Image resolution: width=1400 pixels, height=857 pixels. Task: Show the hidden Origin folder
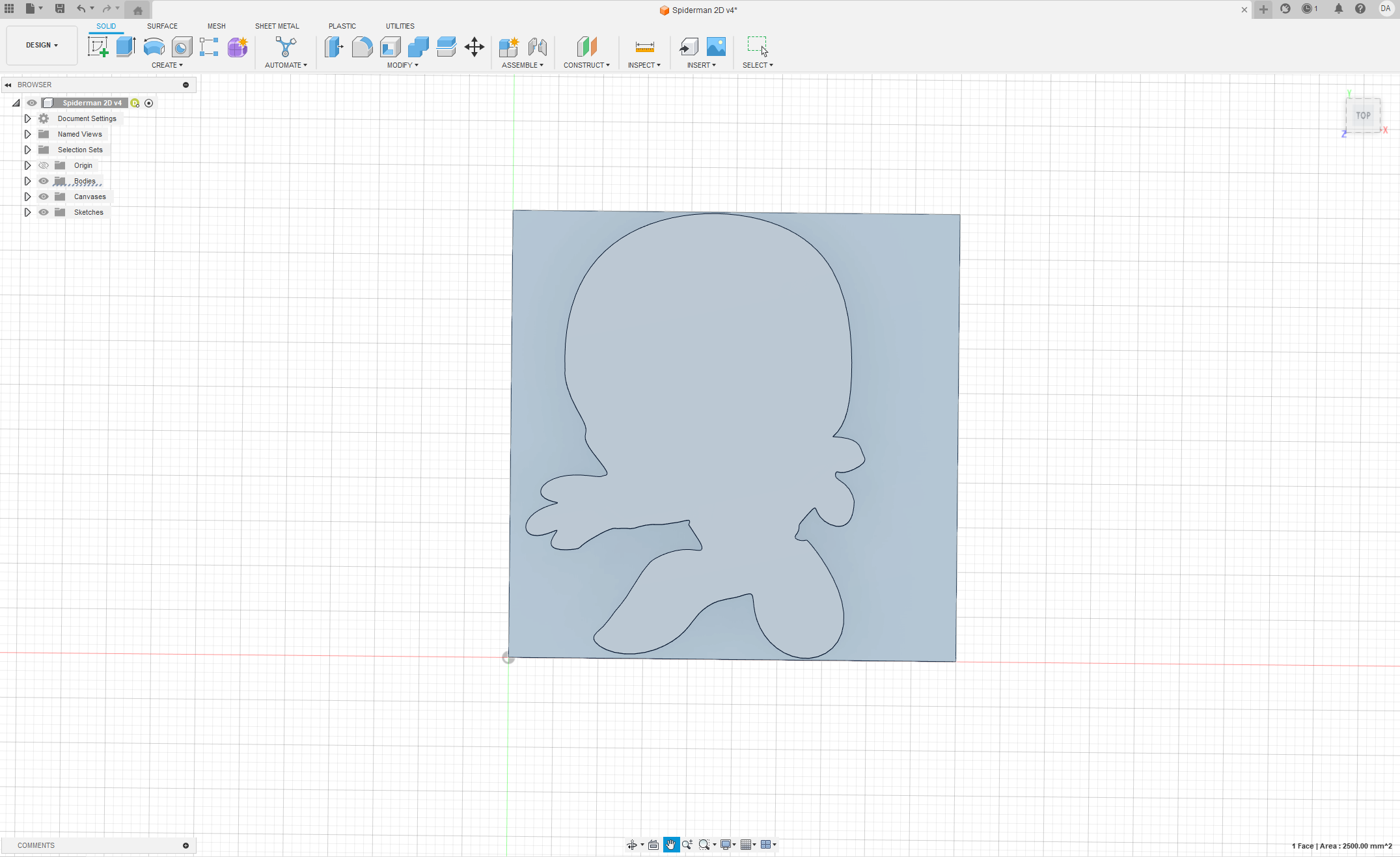tap(44, 165)
